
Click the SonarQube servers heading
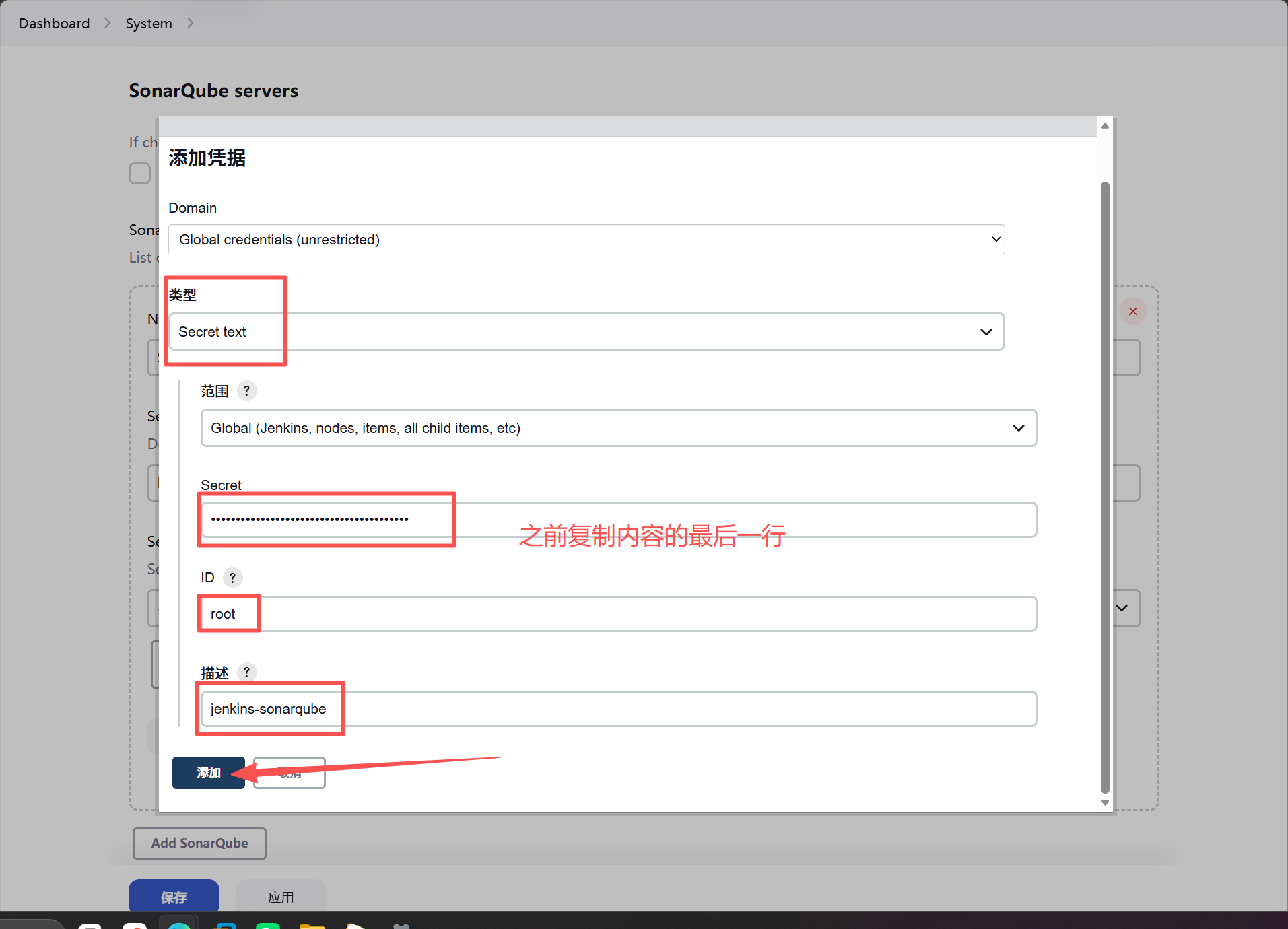pos(213,91)
